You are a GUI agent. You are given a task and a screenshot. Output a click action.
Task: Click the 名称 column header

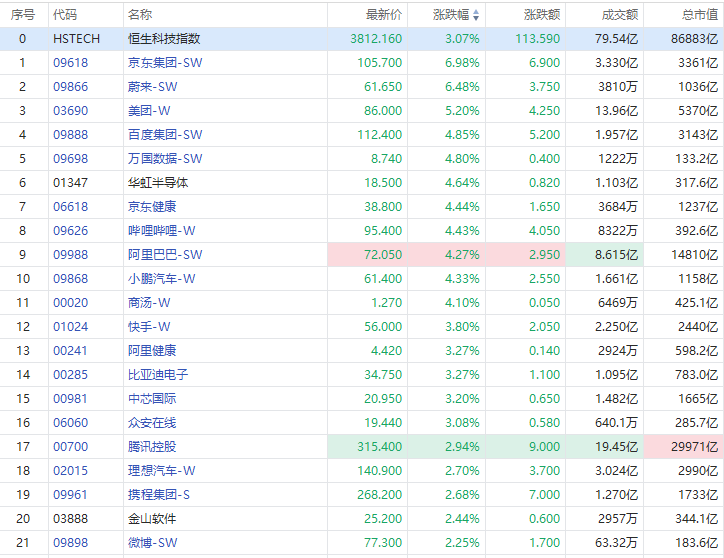point(140,15)
